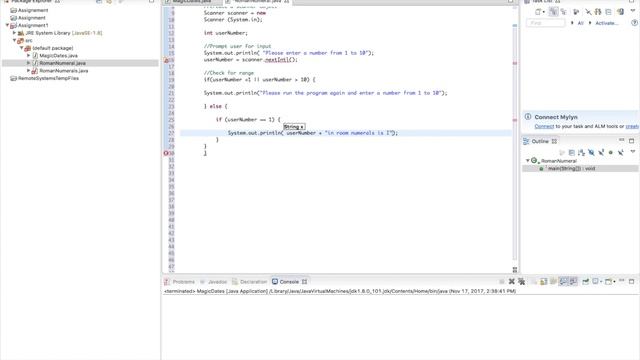This screenshot has height=360, width=640.
Task: Click the Find field in Task List
Action: pyautogui.click(x=546, y=23)
